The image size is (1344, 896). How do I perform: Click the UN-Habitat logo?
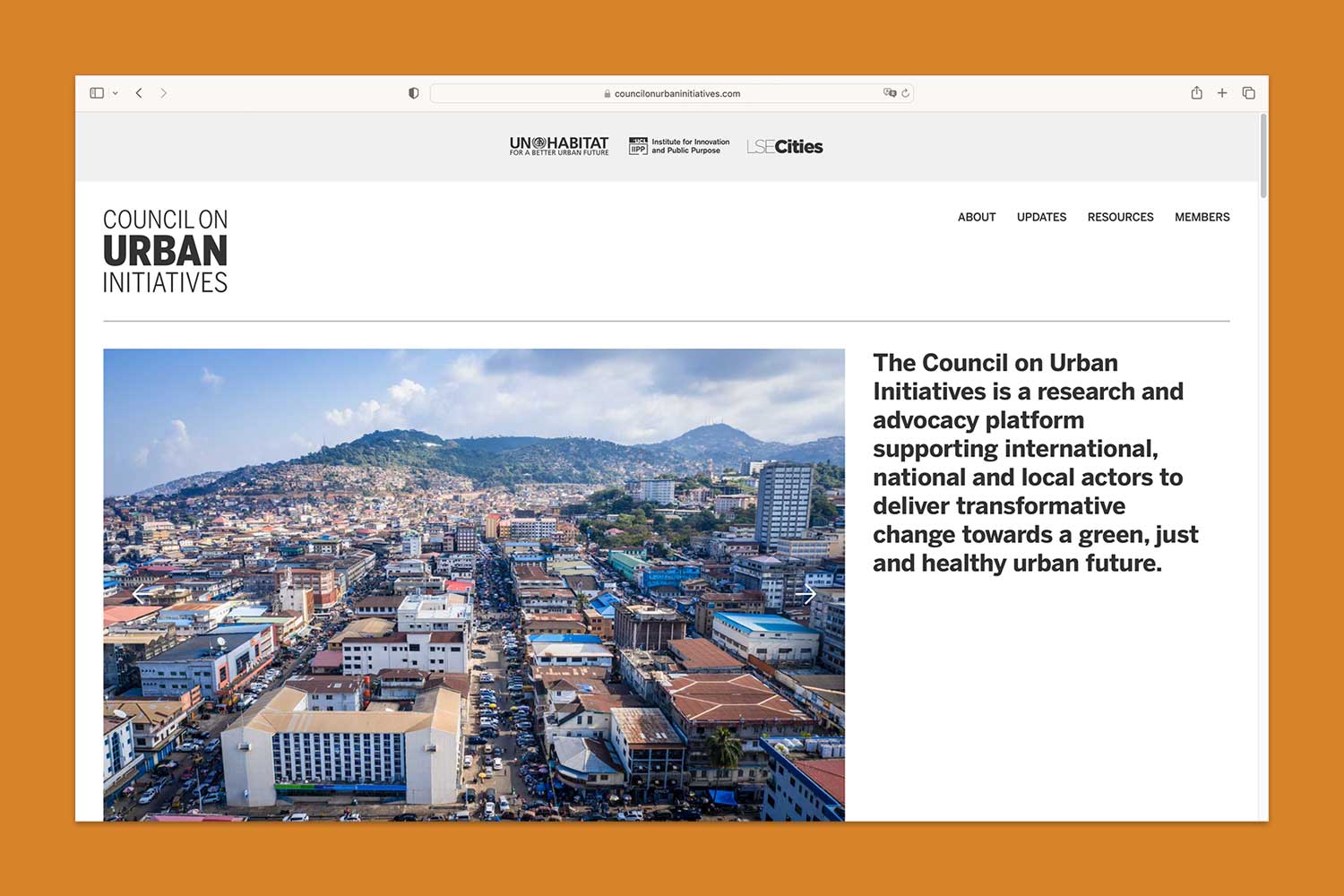pyautogui.click(x=557, y=144)
